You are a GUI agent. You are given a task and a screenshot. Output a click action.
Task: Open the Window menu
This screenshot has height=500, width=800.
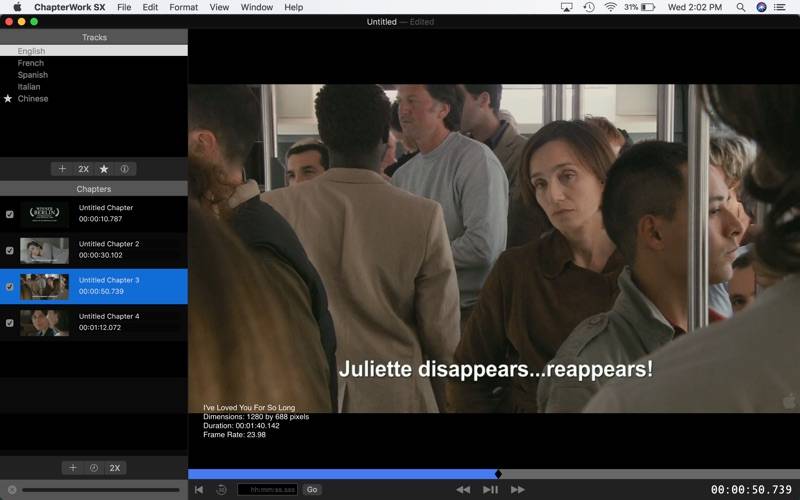coord(257,7)
